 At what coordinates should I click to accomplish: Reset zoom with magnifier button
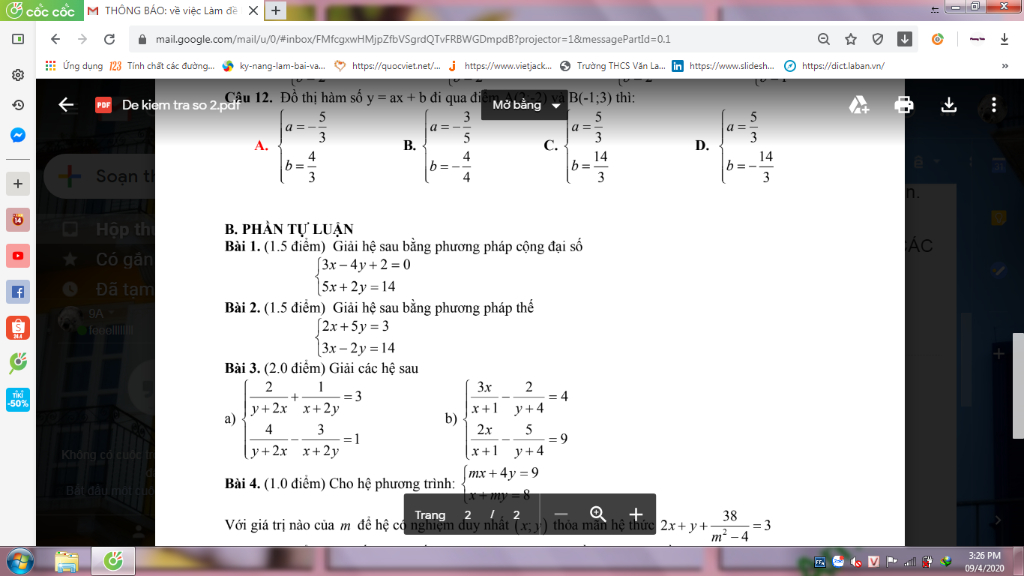[598, 515]
